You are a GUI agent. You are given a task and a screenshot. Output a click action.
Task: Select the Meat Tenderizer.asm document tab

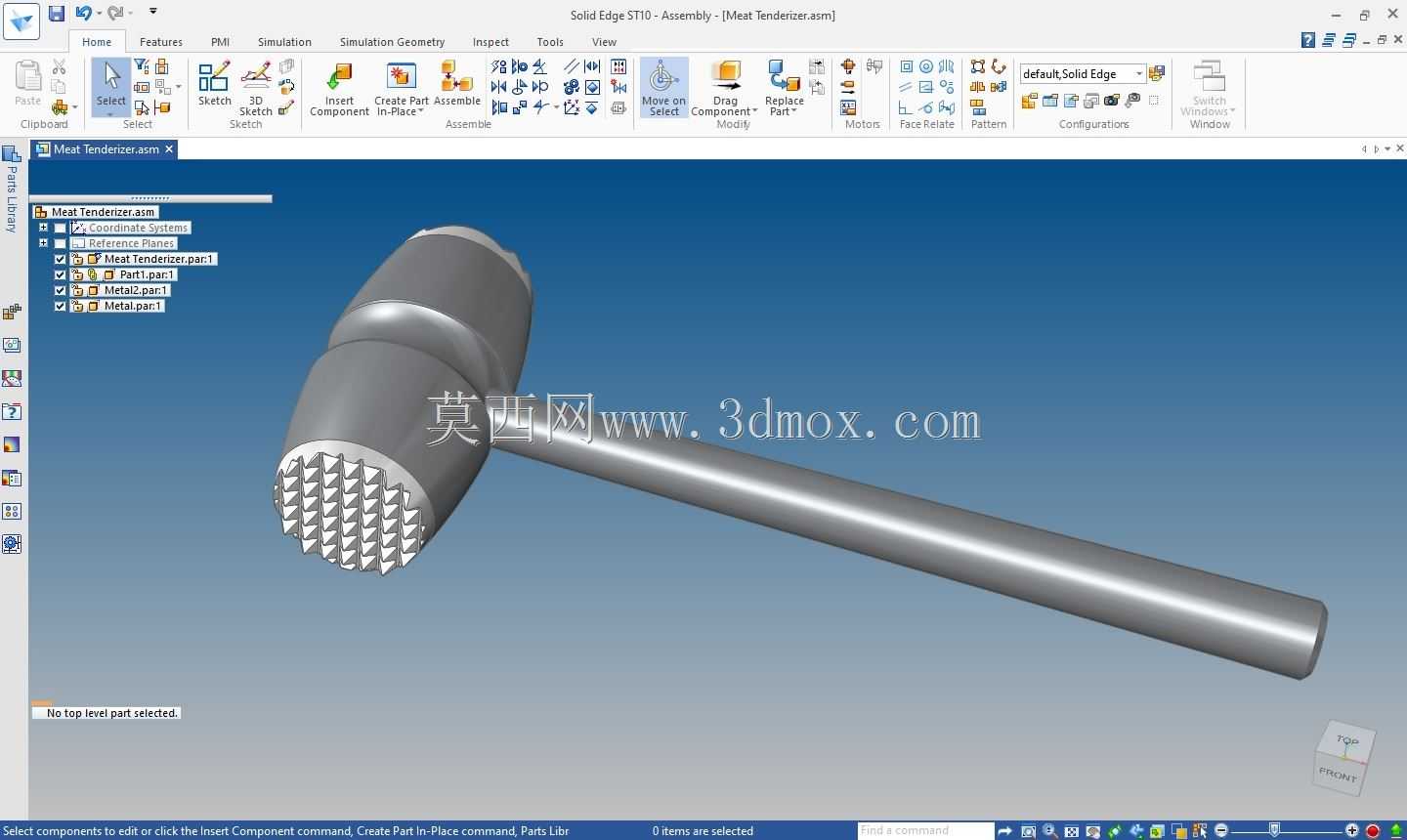[106, 149]
